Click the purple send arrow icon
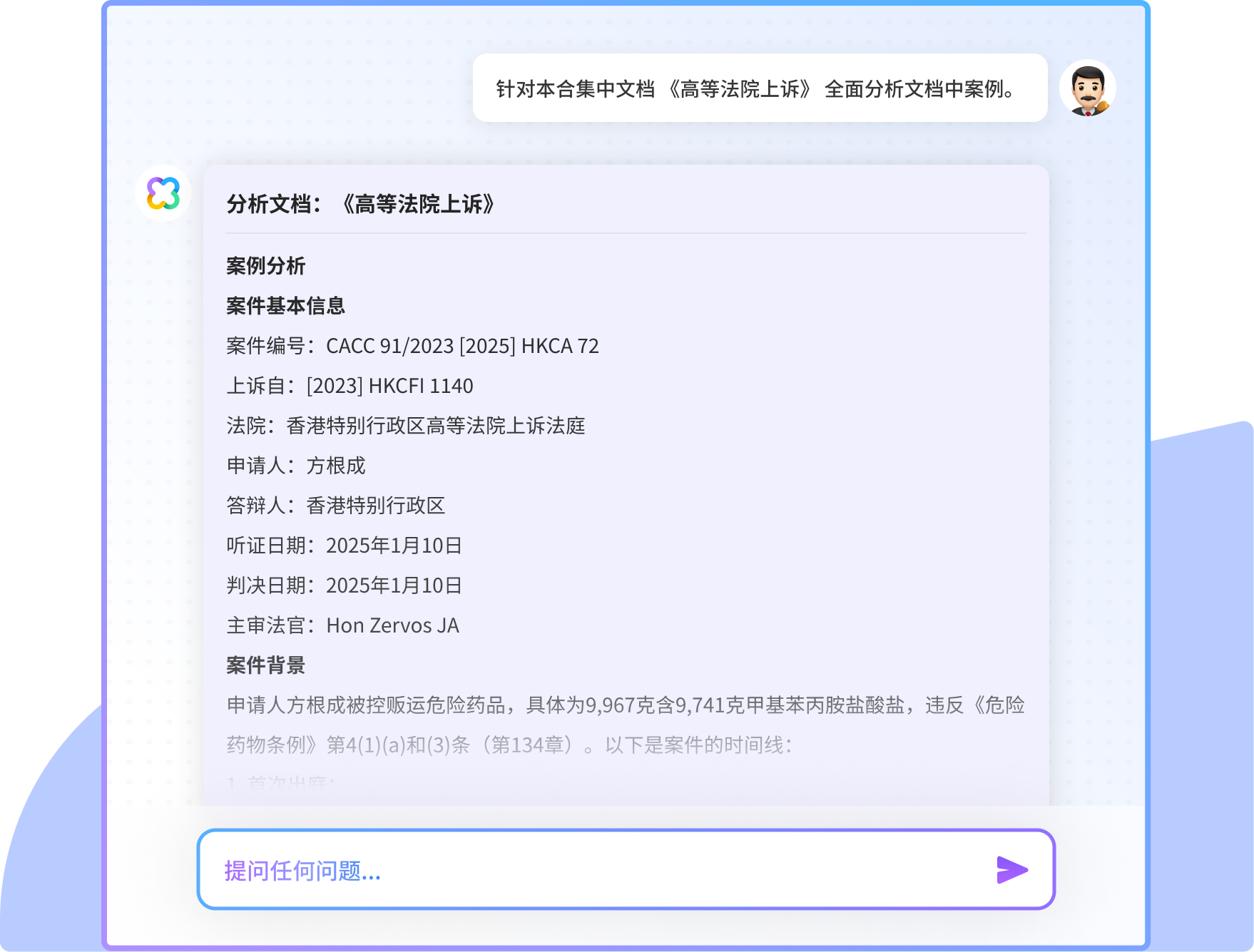The width and height of the screenshot is (1254, 952). coord(1011,869)
